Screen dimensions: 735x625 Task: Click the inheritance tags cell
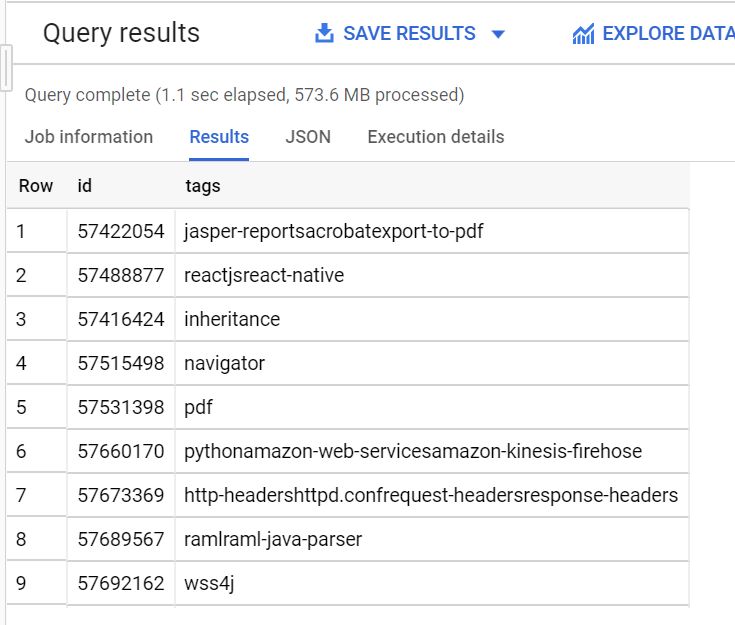coord(432,319)
